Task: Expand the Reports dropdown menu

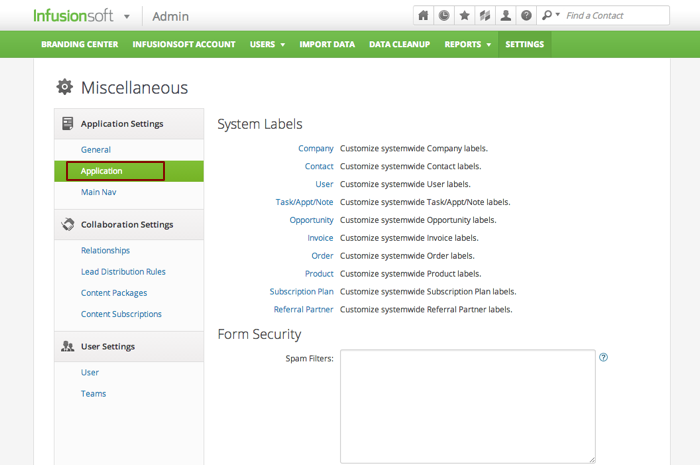Action: click(467, 44)
